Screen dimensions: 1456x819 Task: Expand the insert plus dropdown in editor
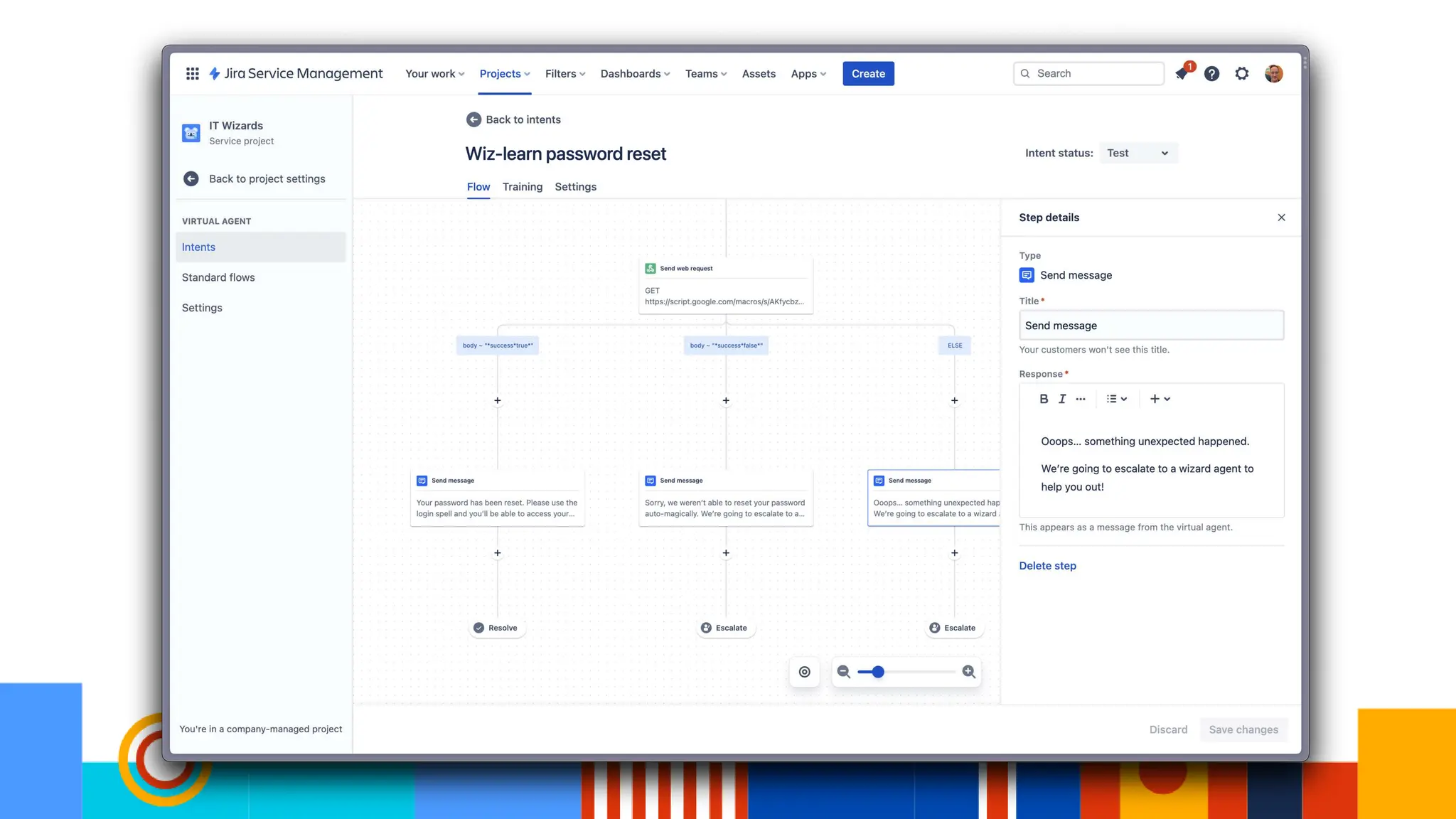[x=1160, y=399]
